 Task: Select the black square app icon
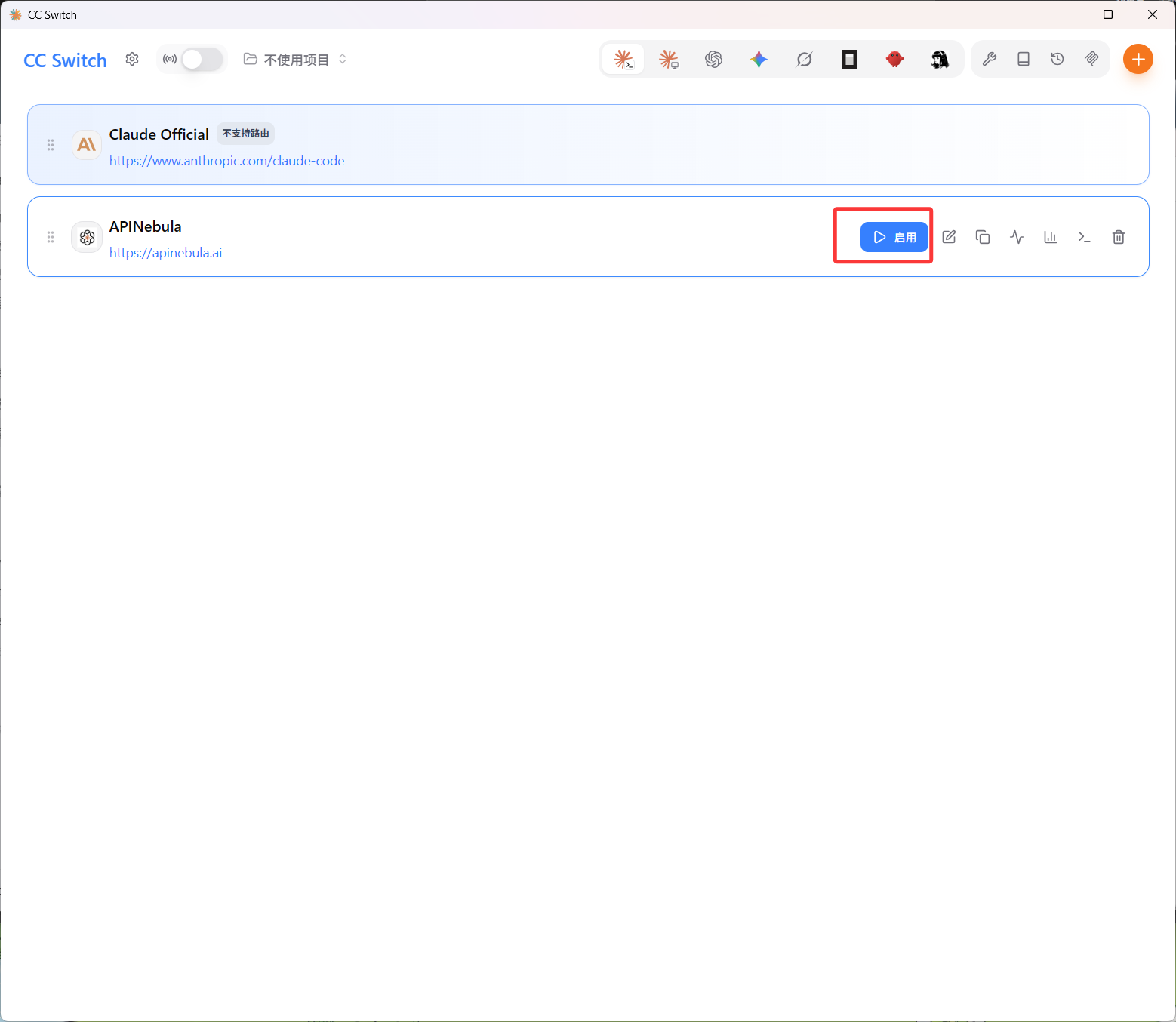[850, 59]
